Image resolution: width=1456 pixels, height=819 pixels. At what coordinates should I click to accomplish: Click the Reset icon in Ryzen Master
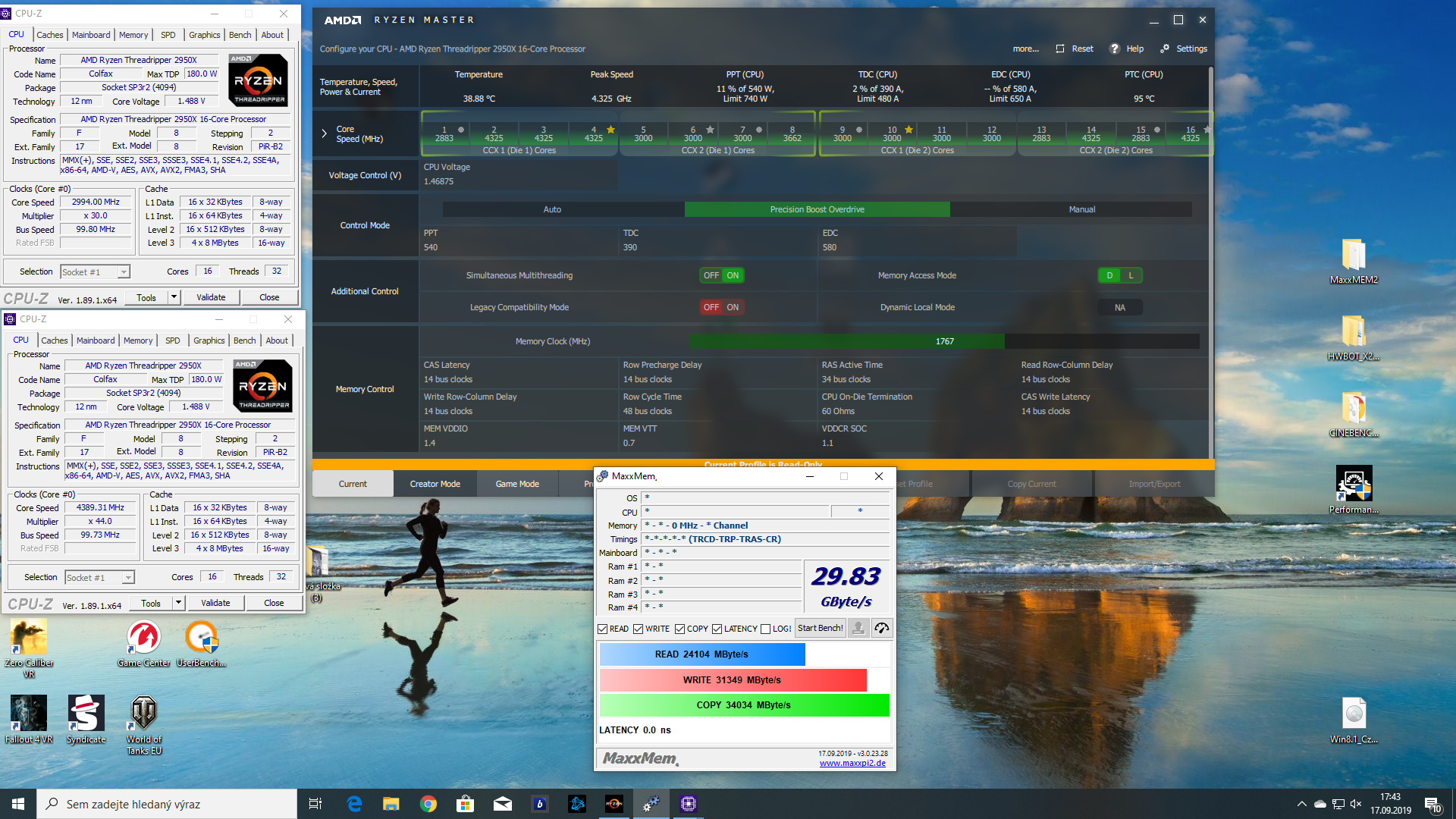coord(1060,49)
